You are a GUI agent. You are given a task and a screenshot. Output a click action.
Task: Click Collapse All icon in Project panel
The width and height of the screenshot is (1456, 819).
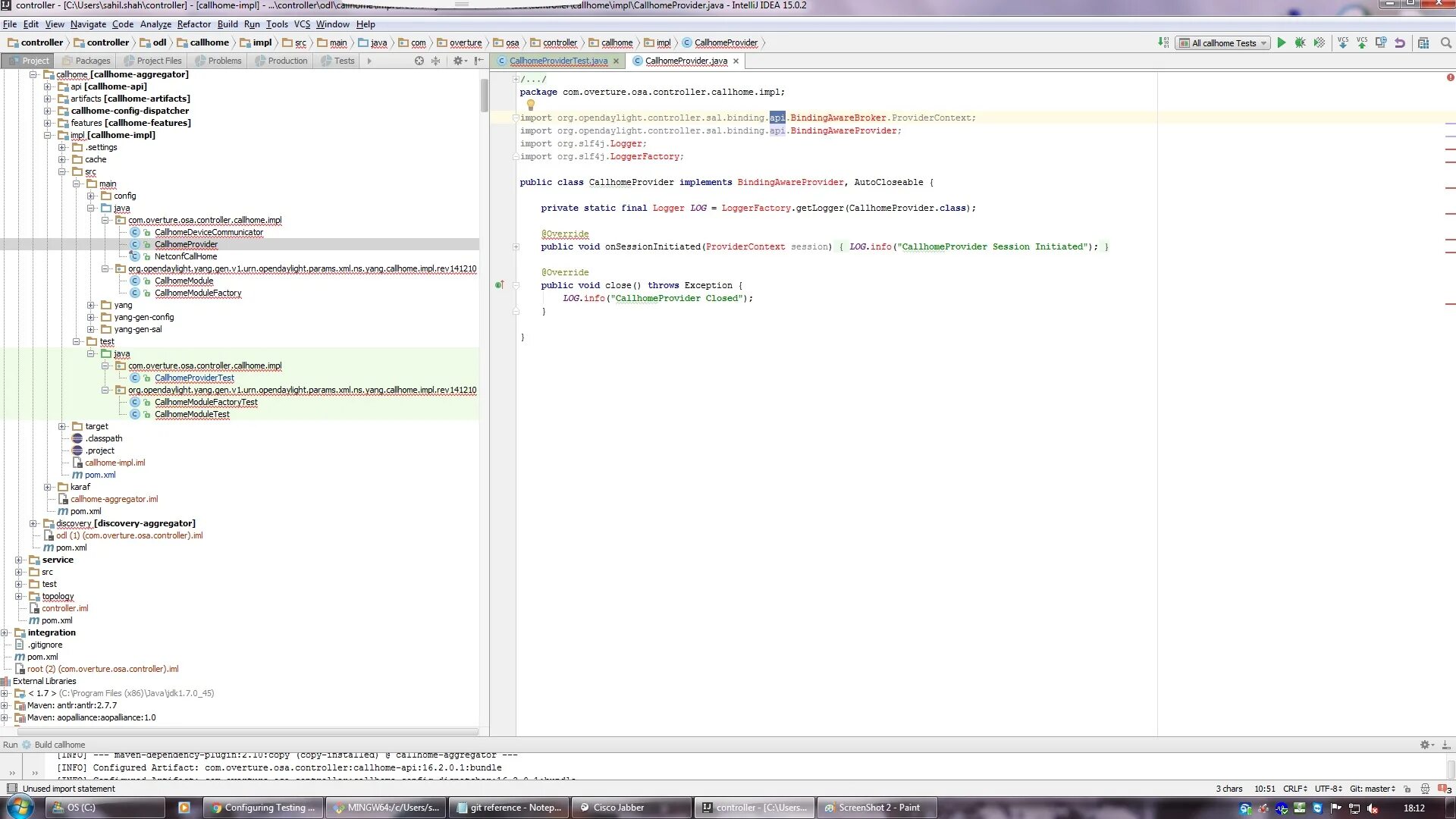pos(435,61)
